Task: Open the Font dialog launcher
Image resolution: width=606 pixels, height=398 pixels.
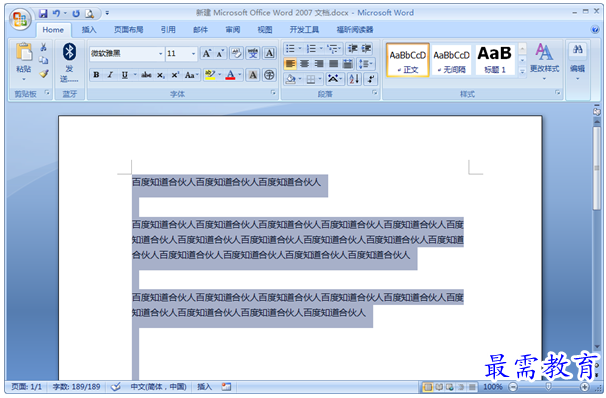Action: 273,93
